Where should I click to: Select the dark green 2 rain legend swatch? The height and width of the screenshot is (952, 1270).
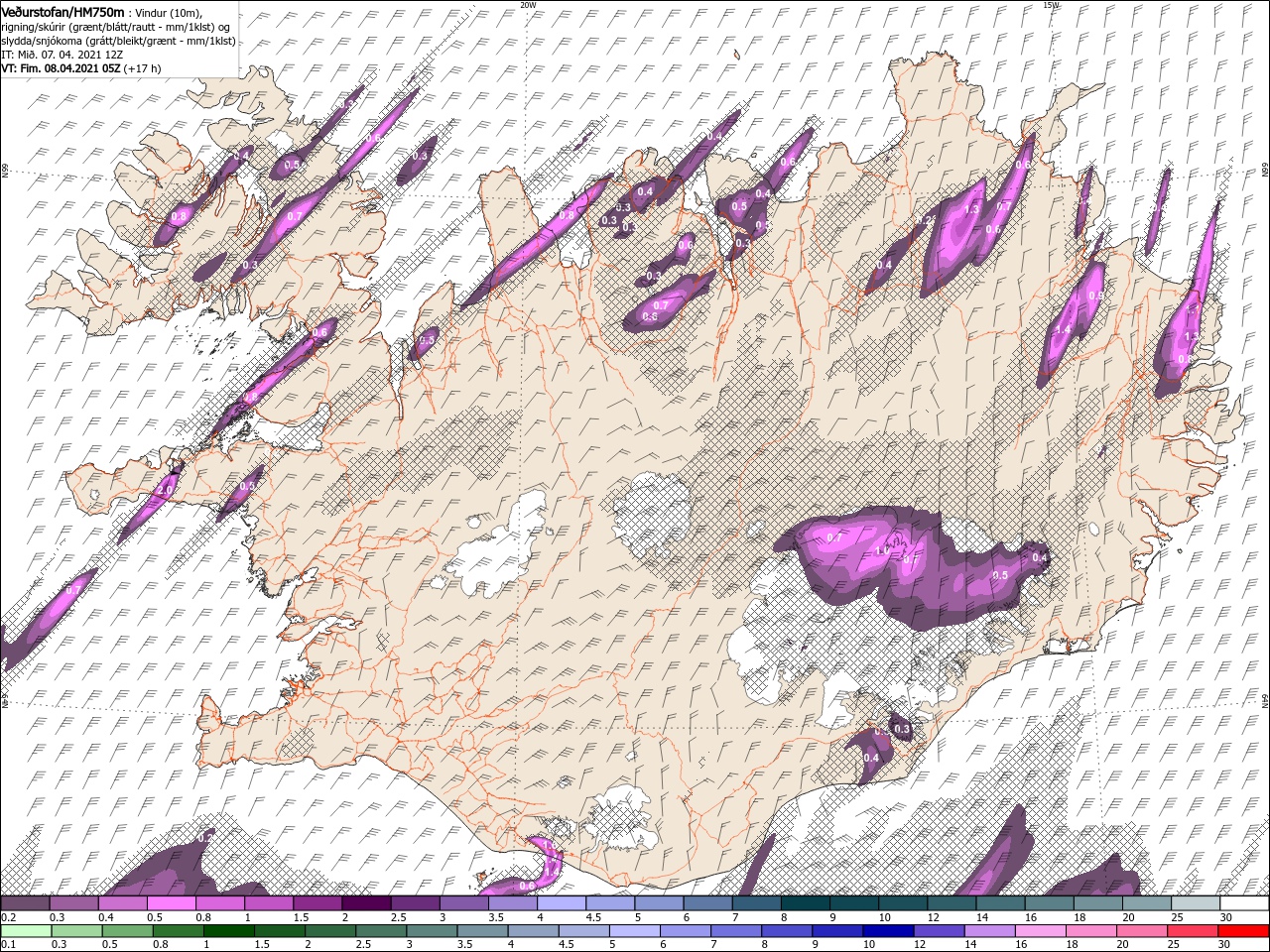point(330,931)
